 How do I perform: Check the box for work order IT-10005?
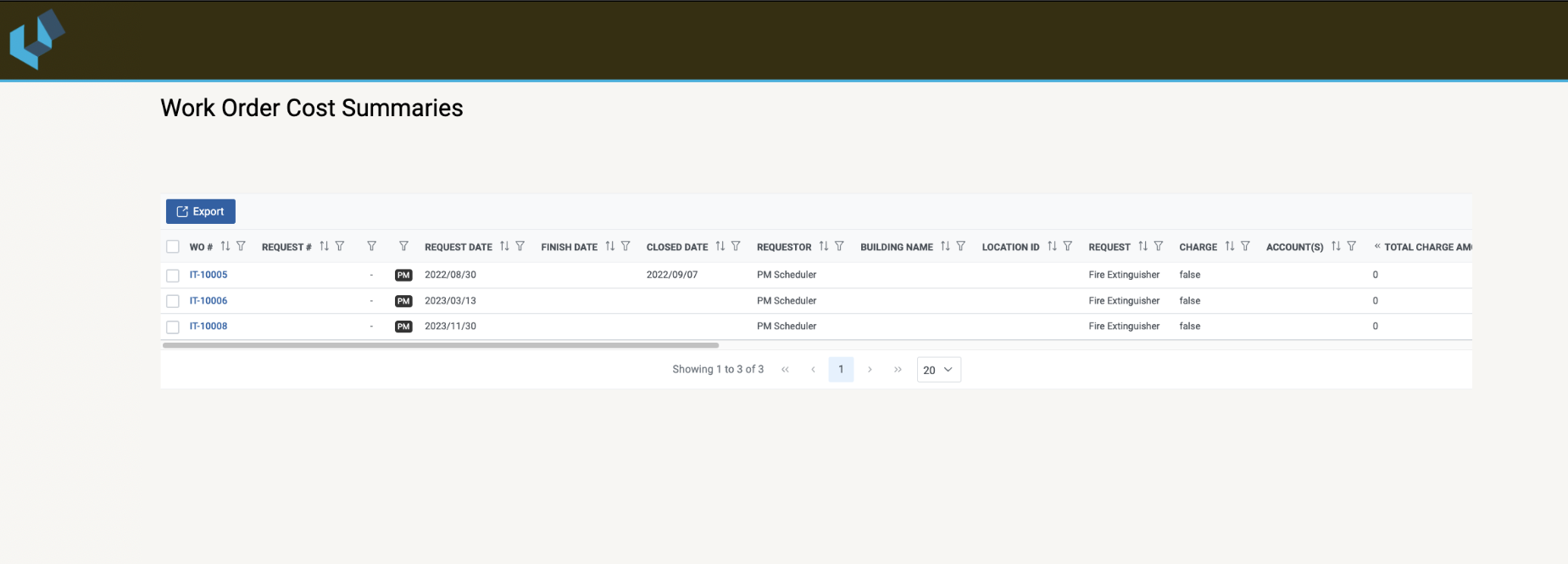click(x=173, y=276)
